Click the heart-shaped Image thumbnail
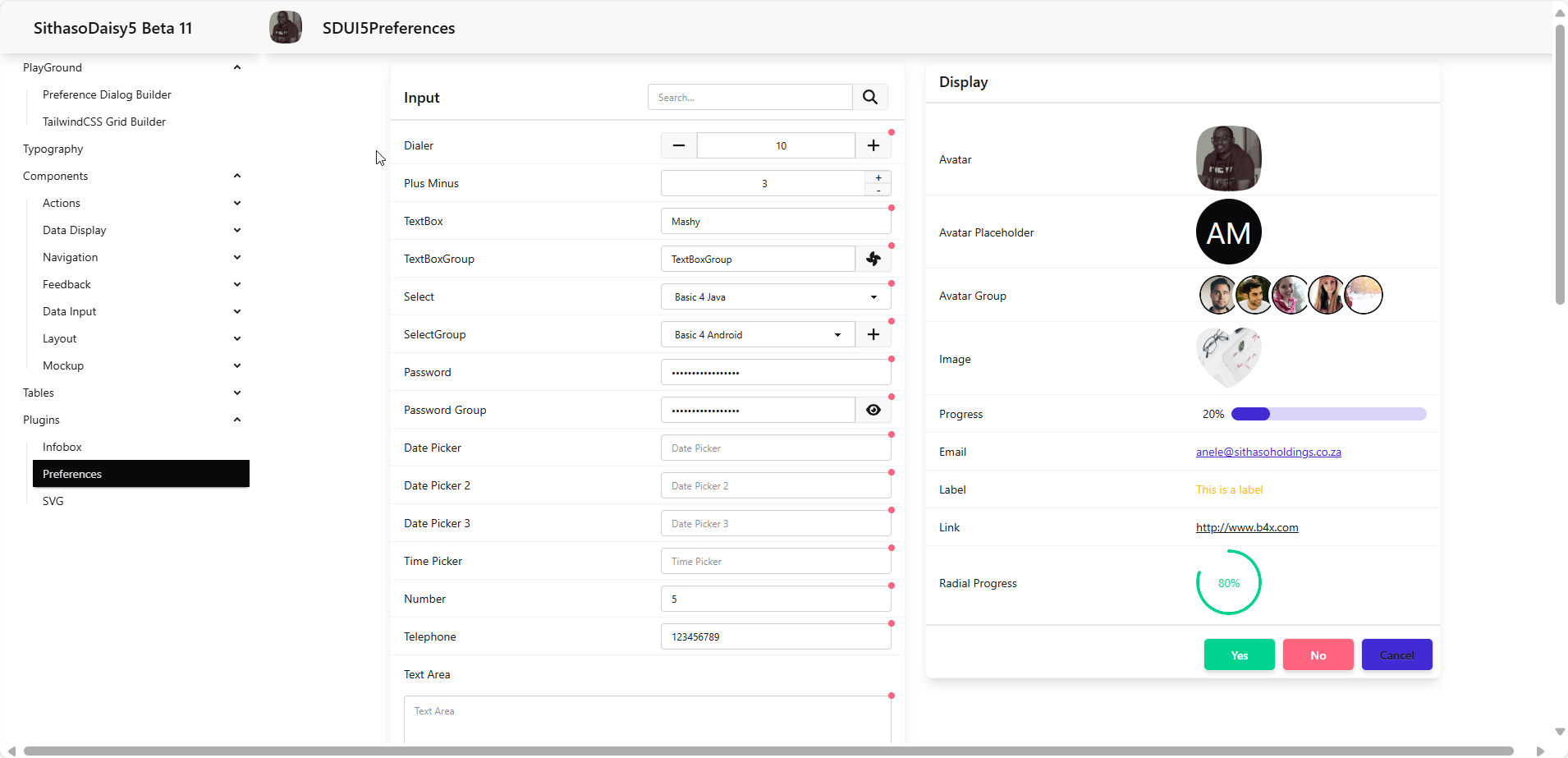 point(1228,358)
